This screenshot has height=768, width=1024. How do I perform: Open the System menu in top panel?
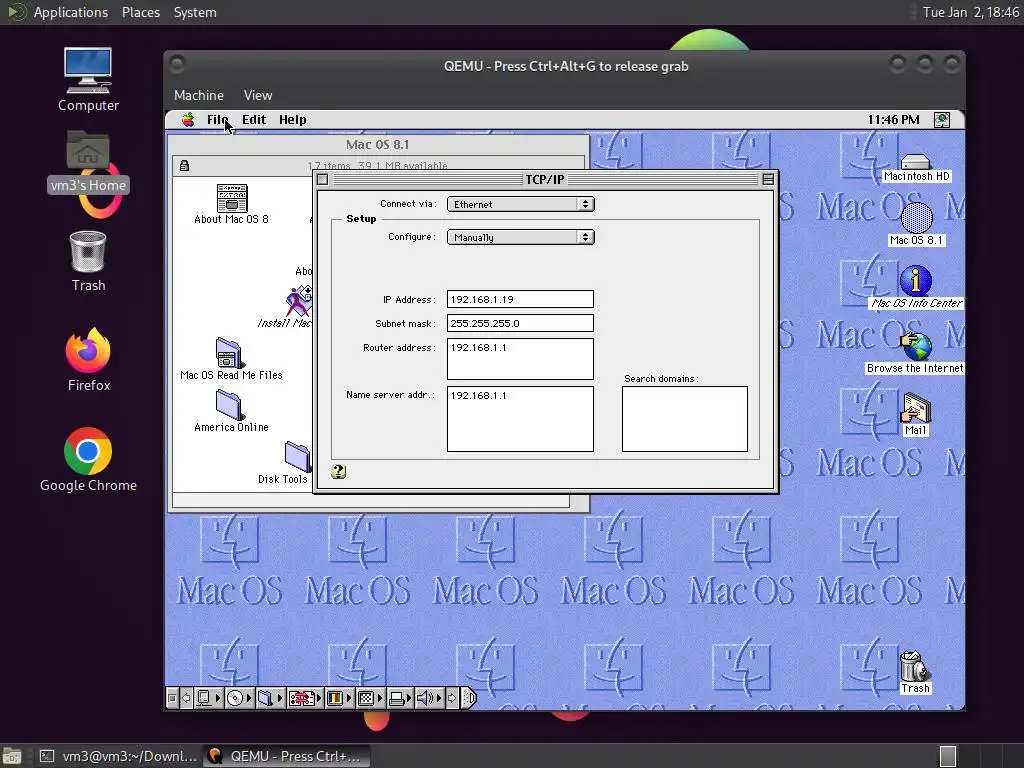pyautogui.click(x=195, y=12)
